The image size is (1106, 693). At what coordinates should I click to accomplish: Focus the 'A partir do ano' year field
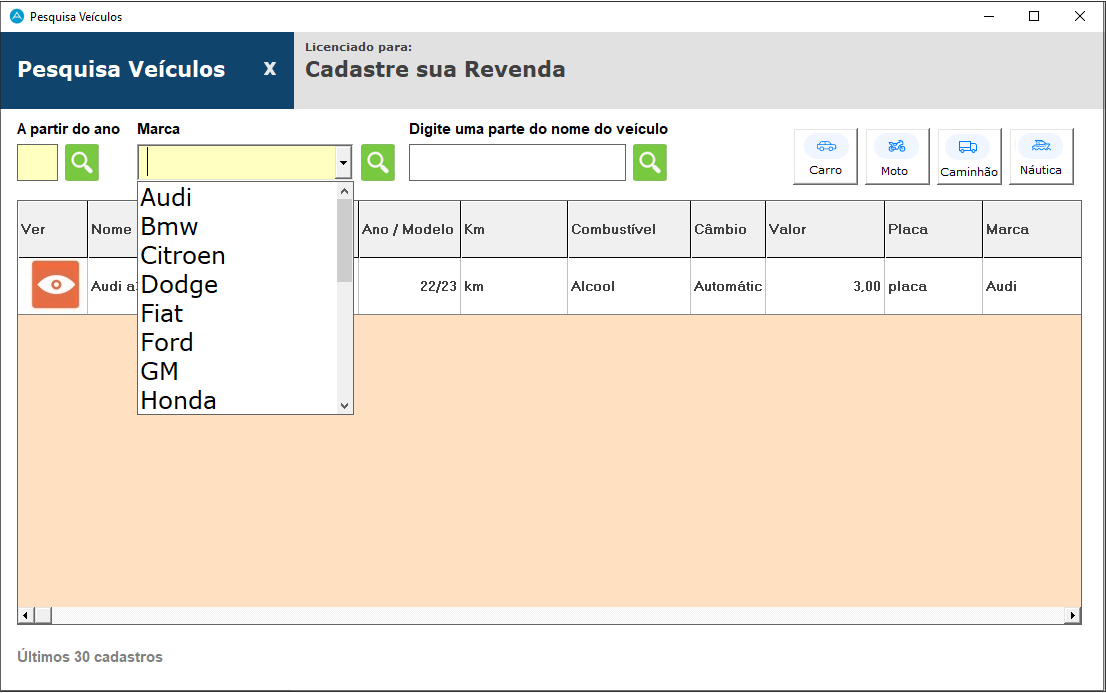pos(37,162)
